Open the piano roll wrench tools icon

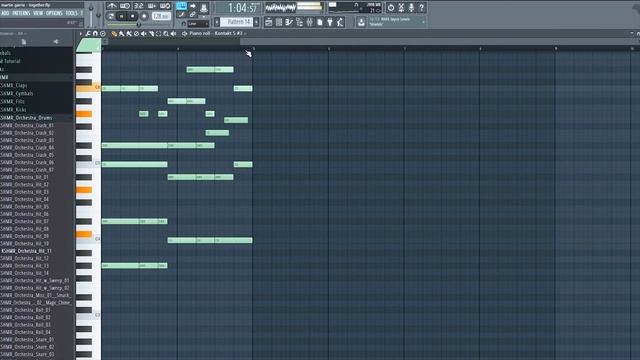(x=88, y=33)
